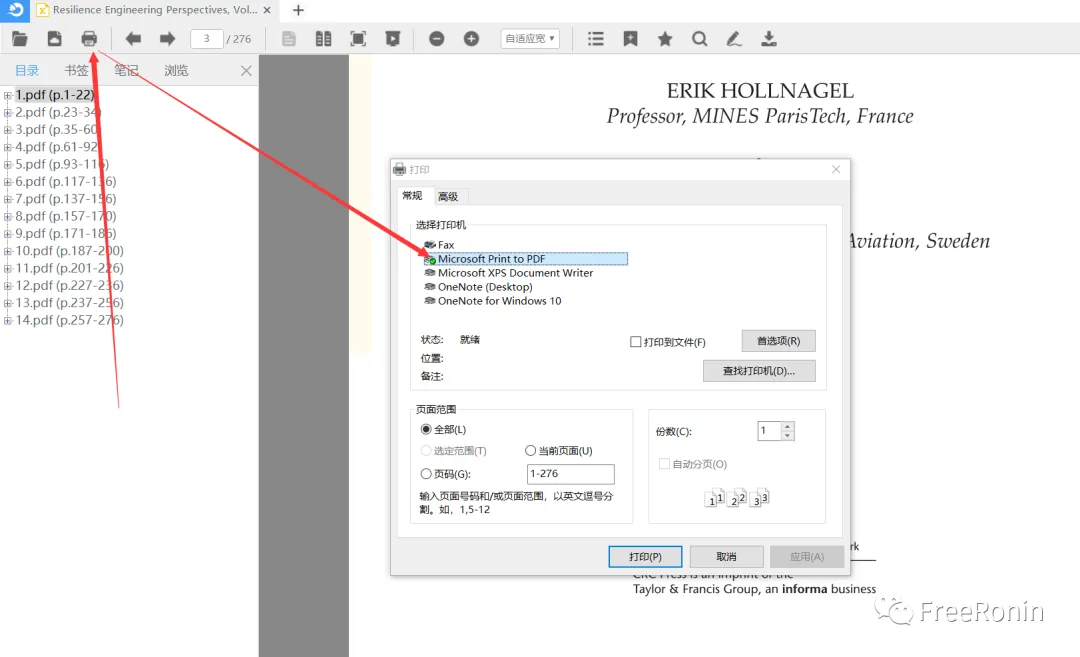Add a bookmark with the bookmark icon
The width and height of the screenshot is (1080, 657).
[x=630, y=39]
